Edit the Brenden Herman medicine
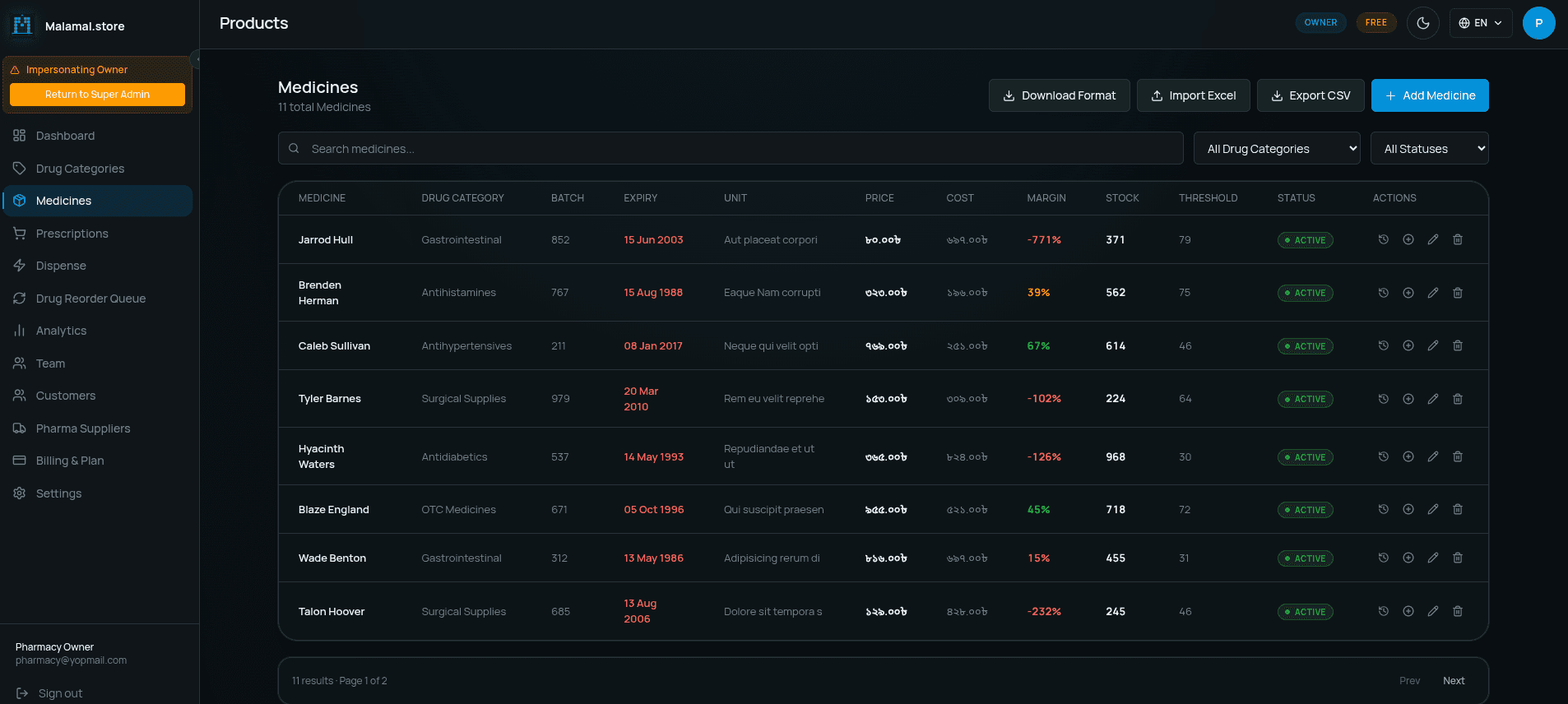The width and height of the screenshot is (1568, 704). (x=1432, y=293)
